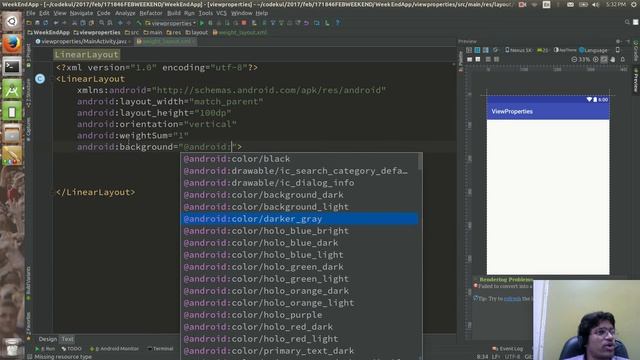The image size is (640, 360).
Task: Click the Synchronize toolbar icon
Action: click(46, 23)
